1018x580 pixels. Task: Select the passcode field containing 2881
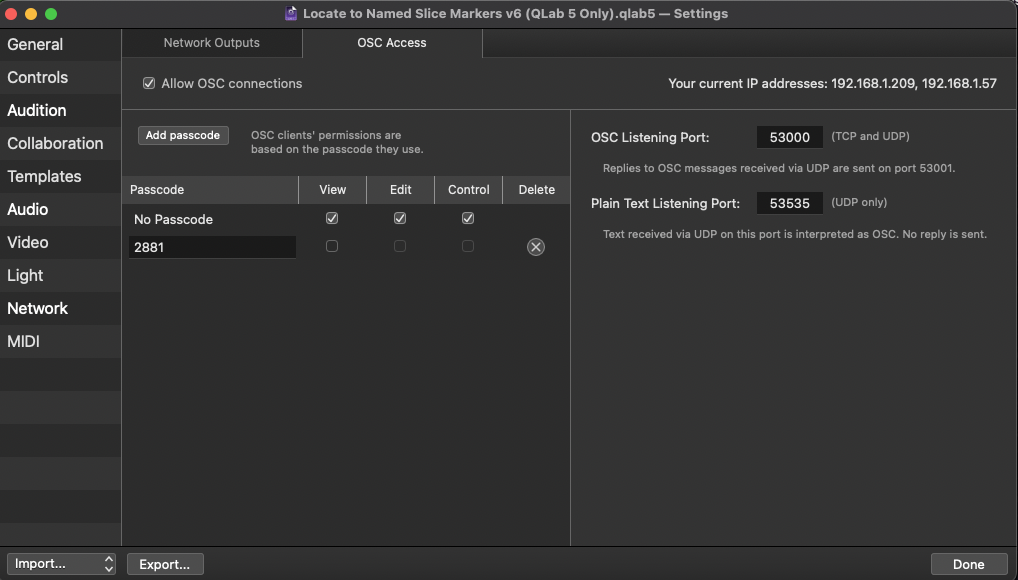point(211,246)
